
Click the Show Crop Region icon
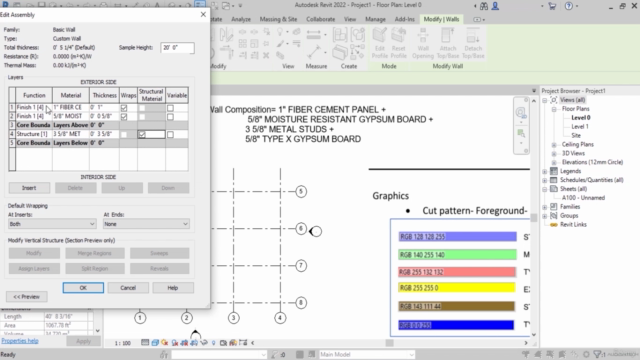[x=194, y=343]
